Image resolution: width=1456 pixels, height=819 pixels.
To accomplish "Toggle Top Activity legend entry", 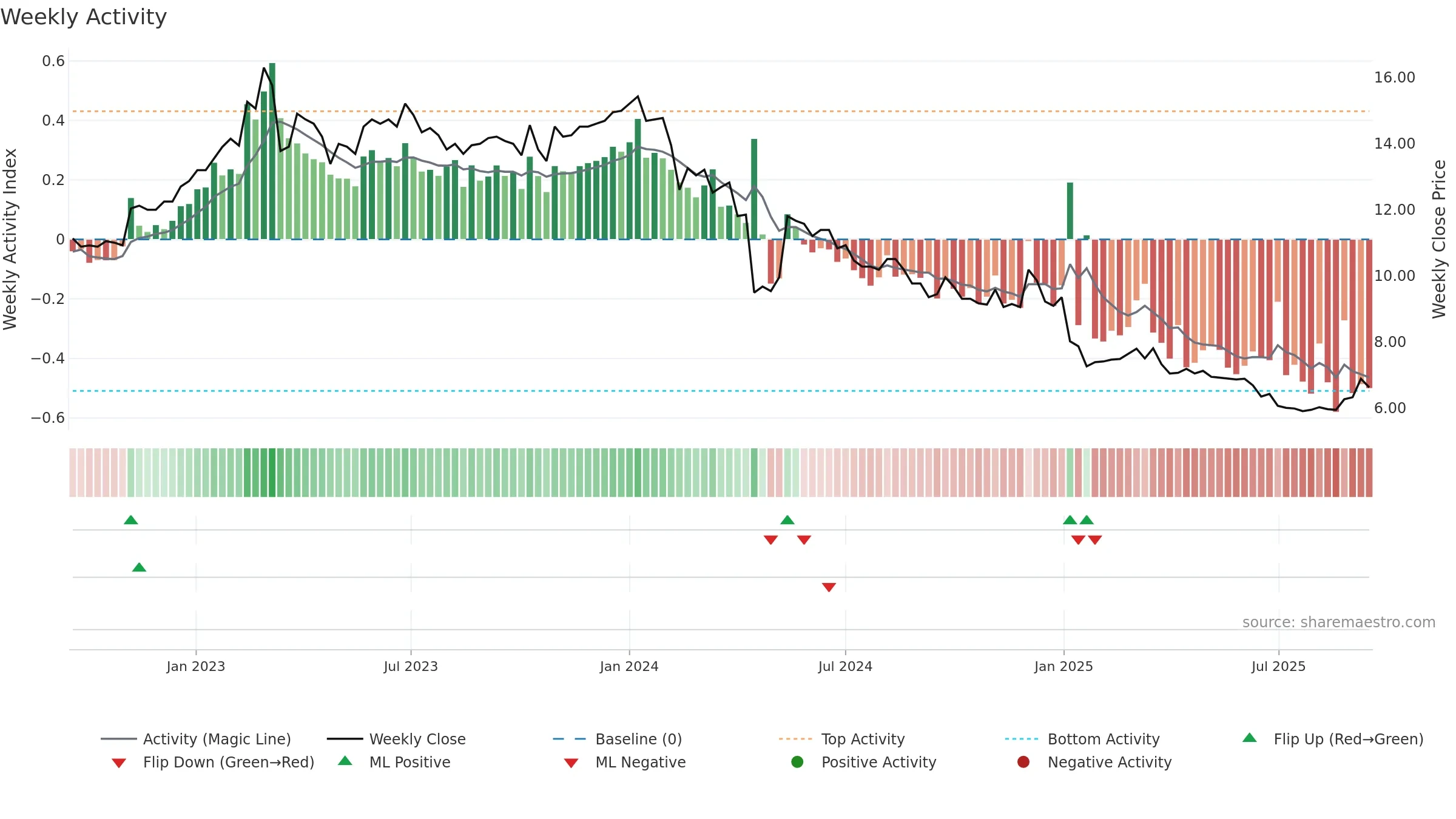I will click(841, 739).
